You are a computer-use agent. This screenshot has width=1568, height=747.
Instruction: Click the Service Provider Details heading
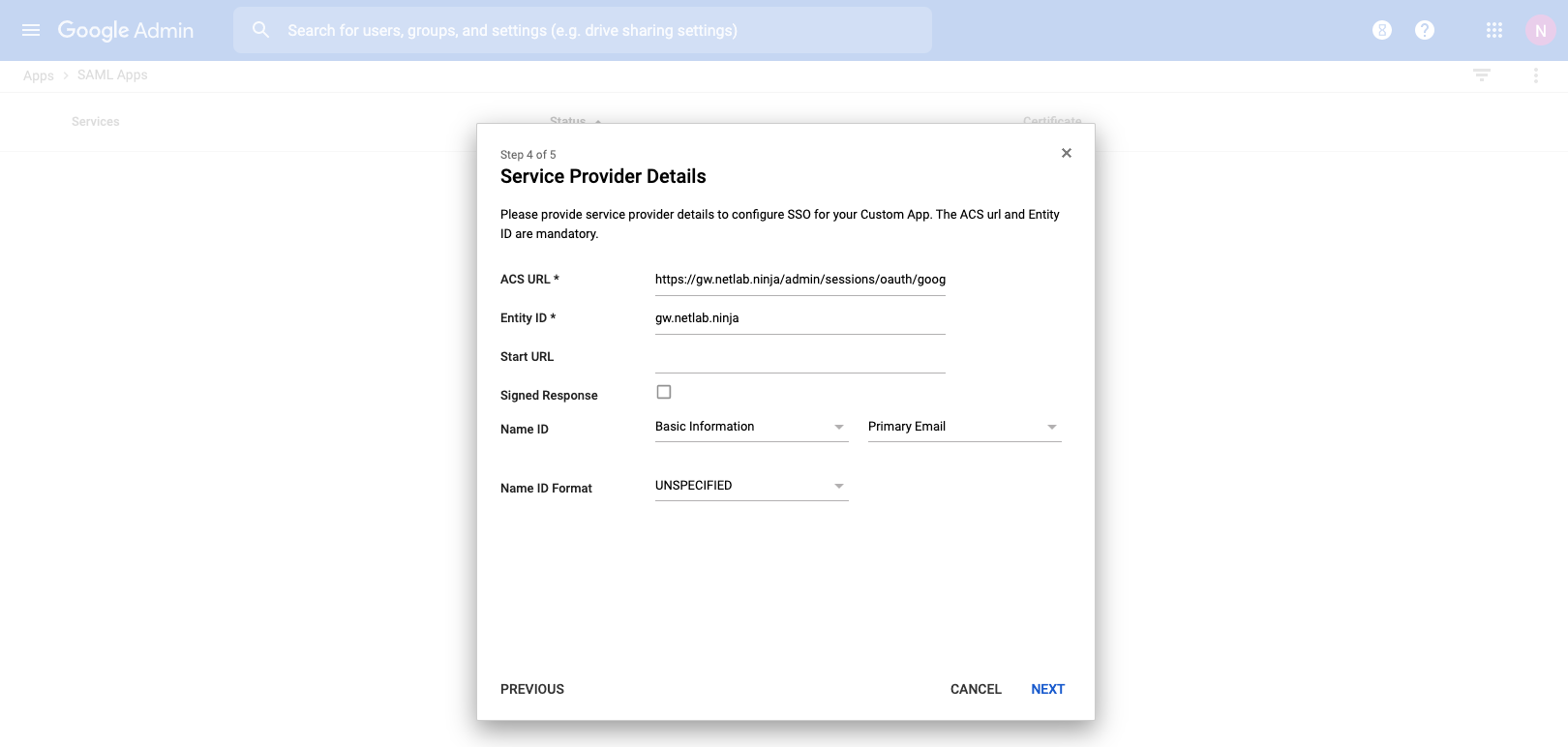603,176
